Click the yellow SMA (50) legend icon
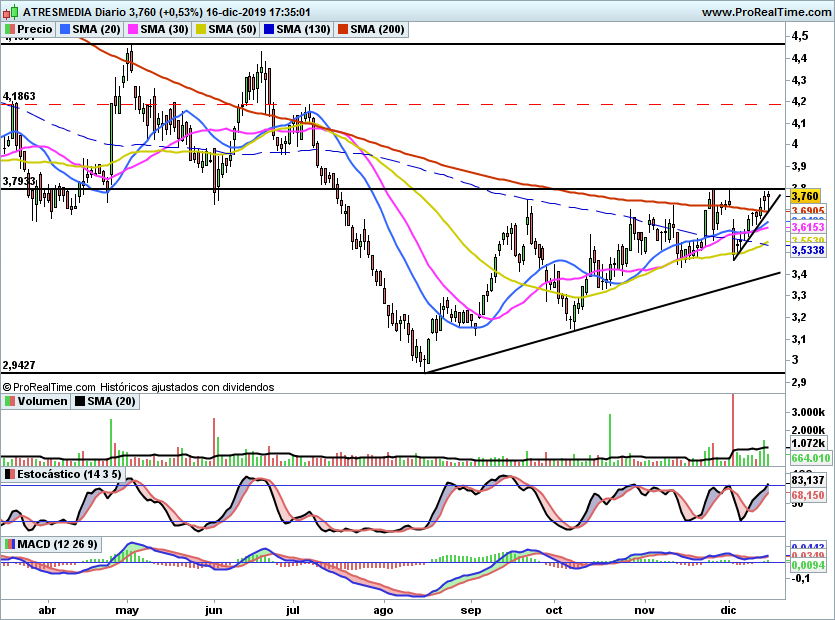The width and height of the screenshot is (835, 620). [201, 29]
